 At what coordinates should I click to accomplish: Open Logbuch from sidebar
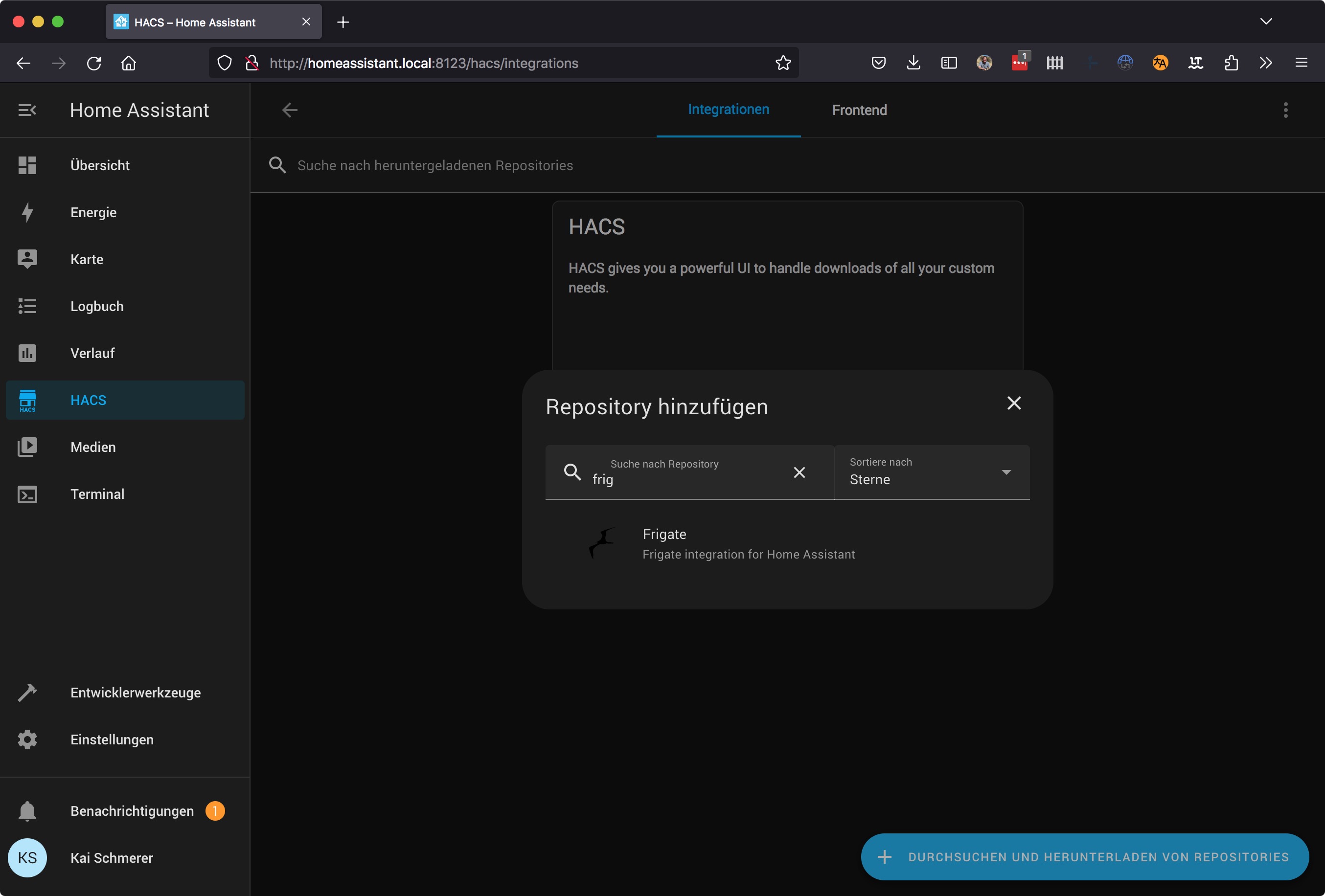(96, 306)
